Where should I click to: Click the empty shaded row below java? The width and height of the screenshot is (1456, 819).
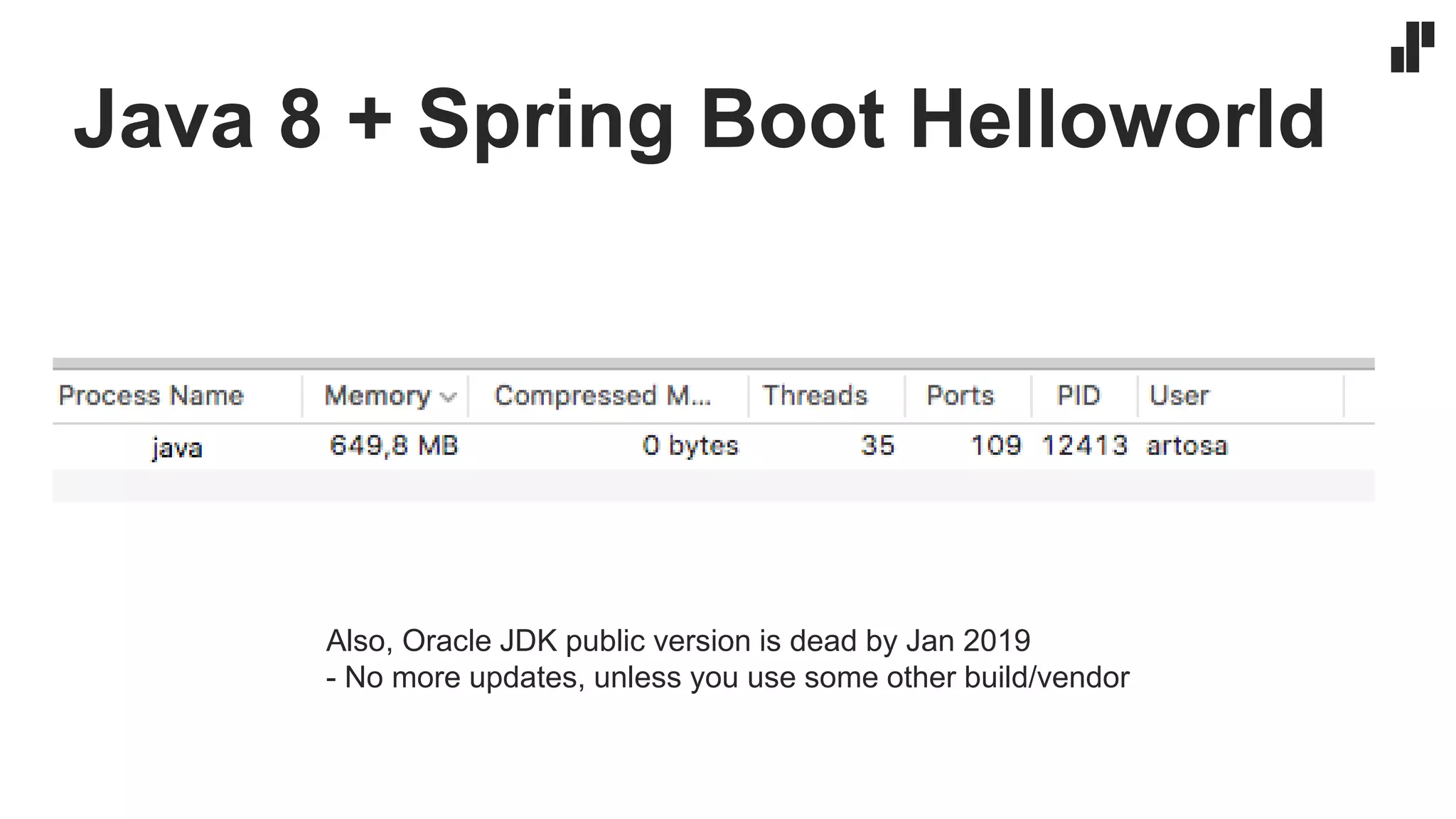[x=713, y=486]
